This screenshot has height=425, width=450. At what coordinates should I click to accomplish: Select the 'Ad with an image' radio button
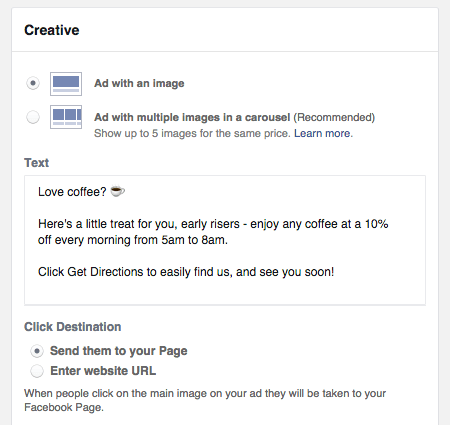33,83
